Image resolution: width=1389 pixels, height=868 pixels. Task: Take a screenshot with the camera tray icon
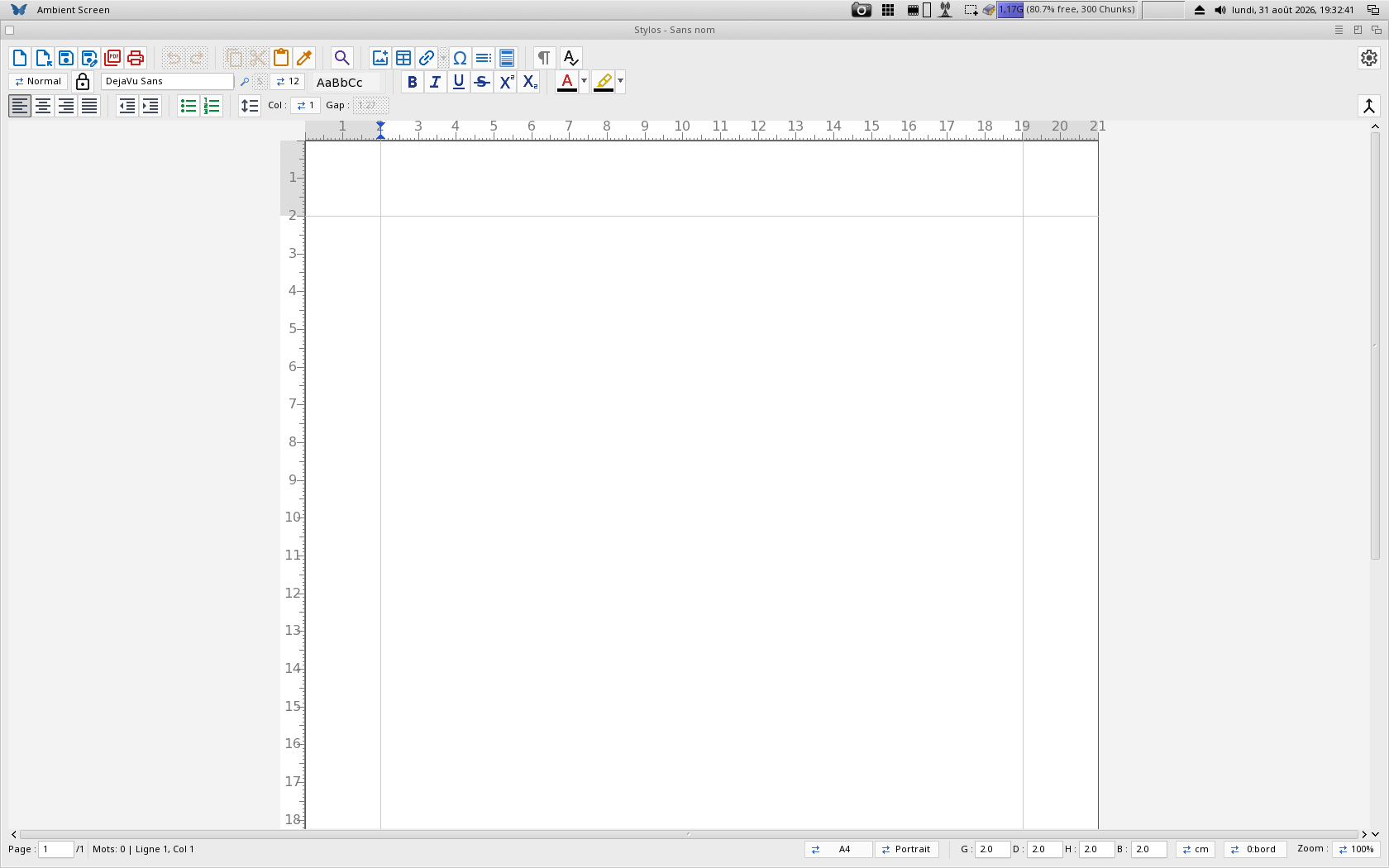(x=862, y=10)
